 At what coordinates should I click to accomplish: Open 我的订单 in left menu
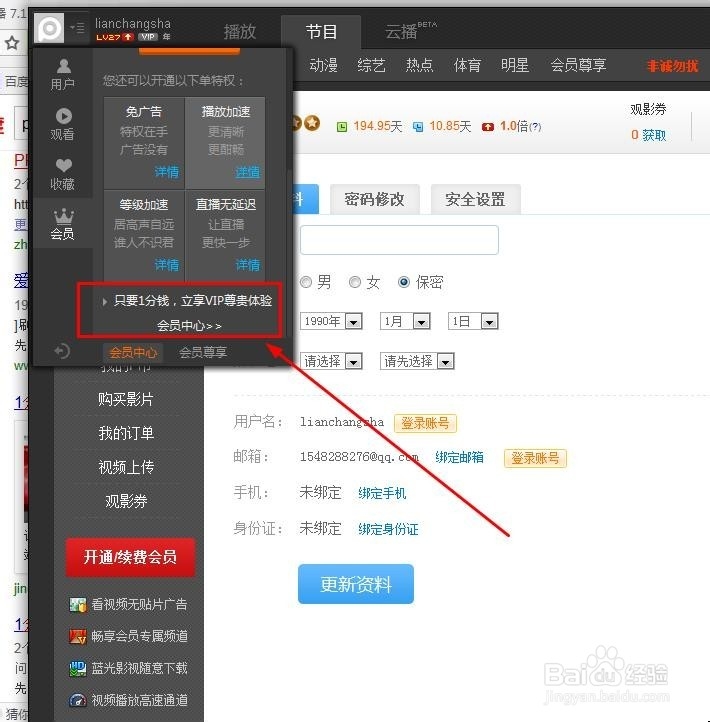click(x=126, y=433)
